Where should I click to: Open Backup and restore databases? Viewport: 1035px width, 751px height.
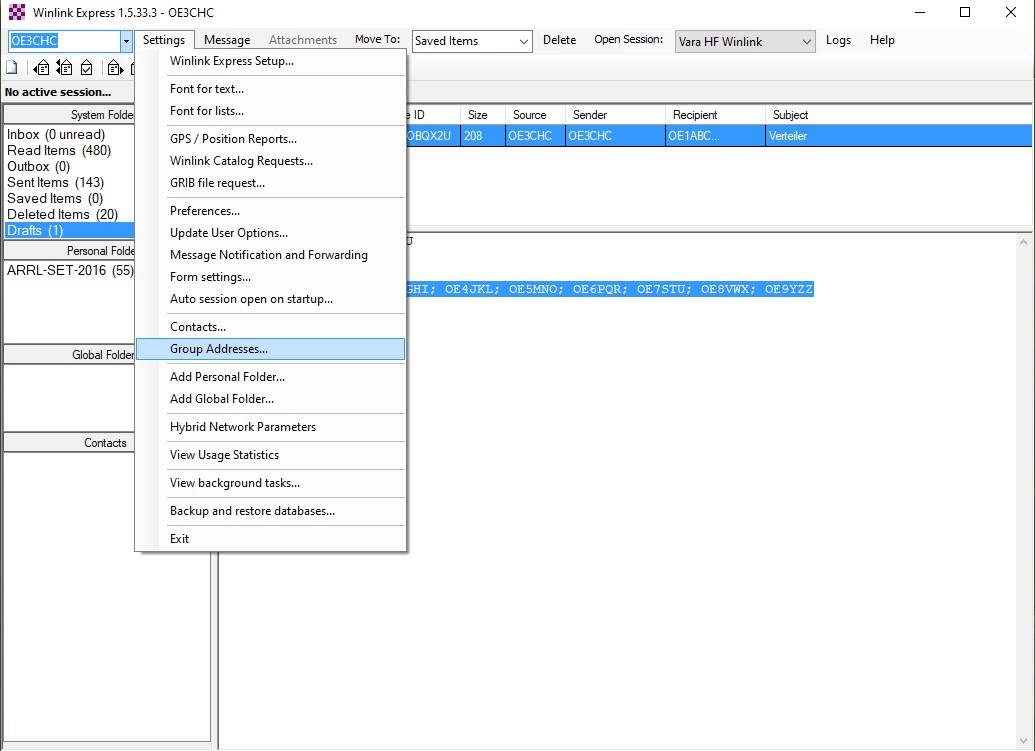(271, 511)
